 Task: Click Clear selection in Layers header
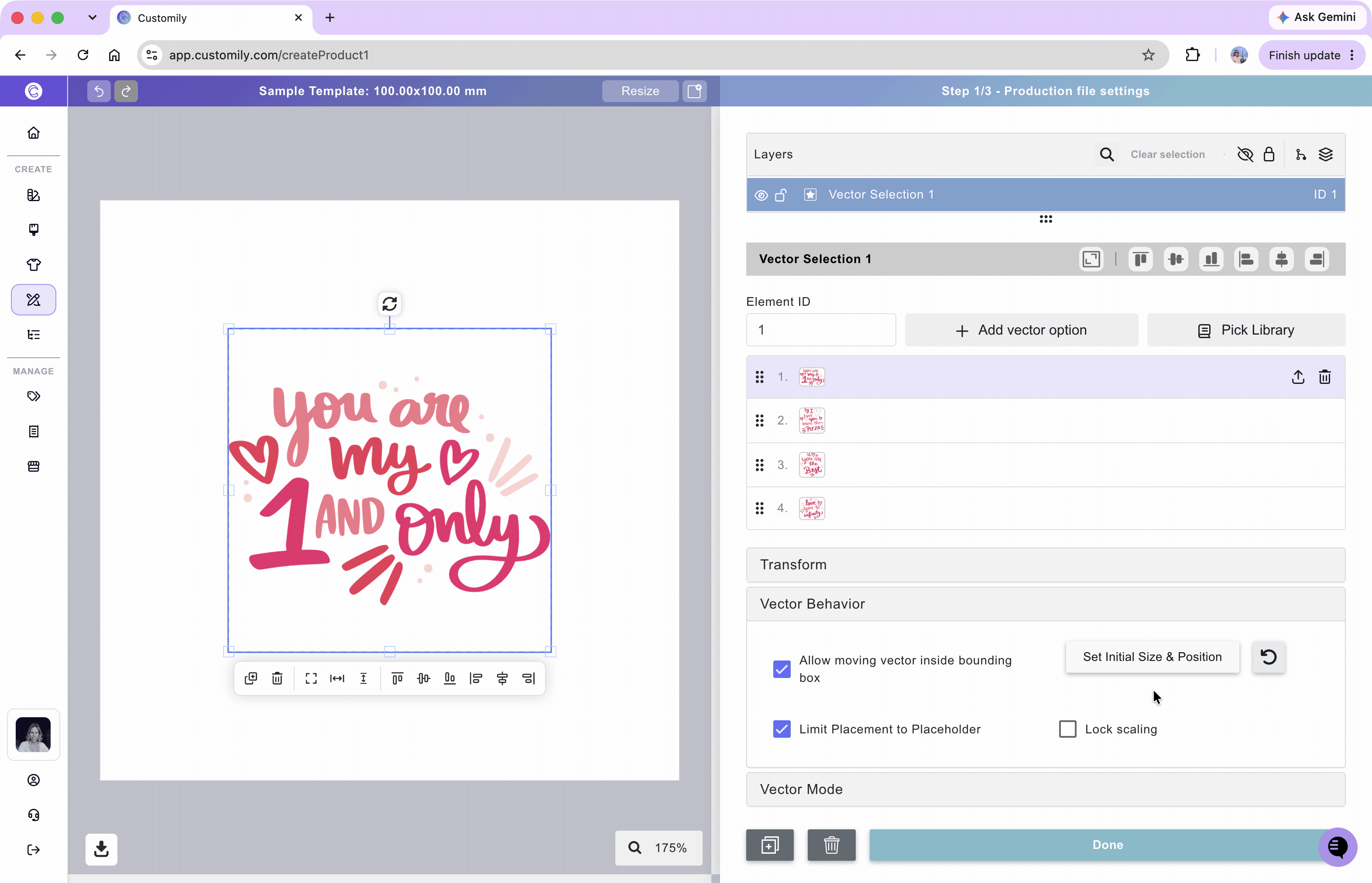1167,154
